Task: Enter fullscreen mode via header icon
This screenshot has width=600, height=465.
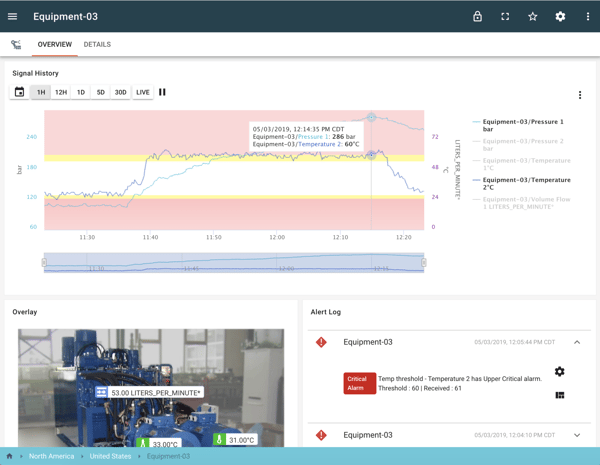Action: (x=505, y=17)
